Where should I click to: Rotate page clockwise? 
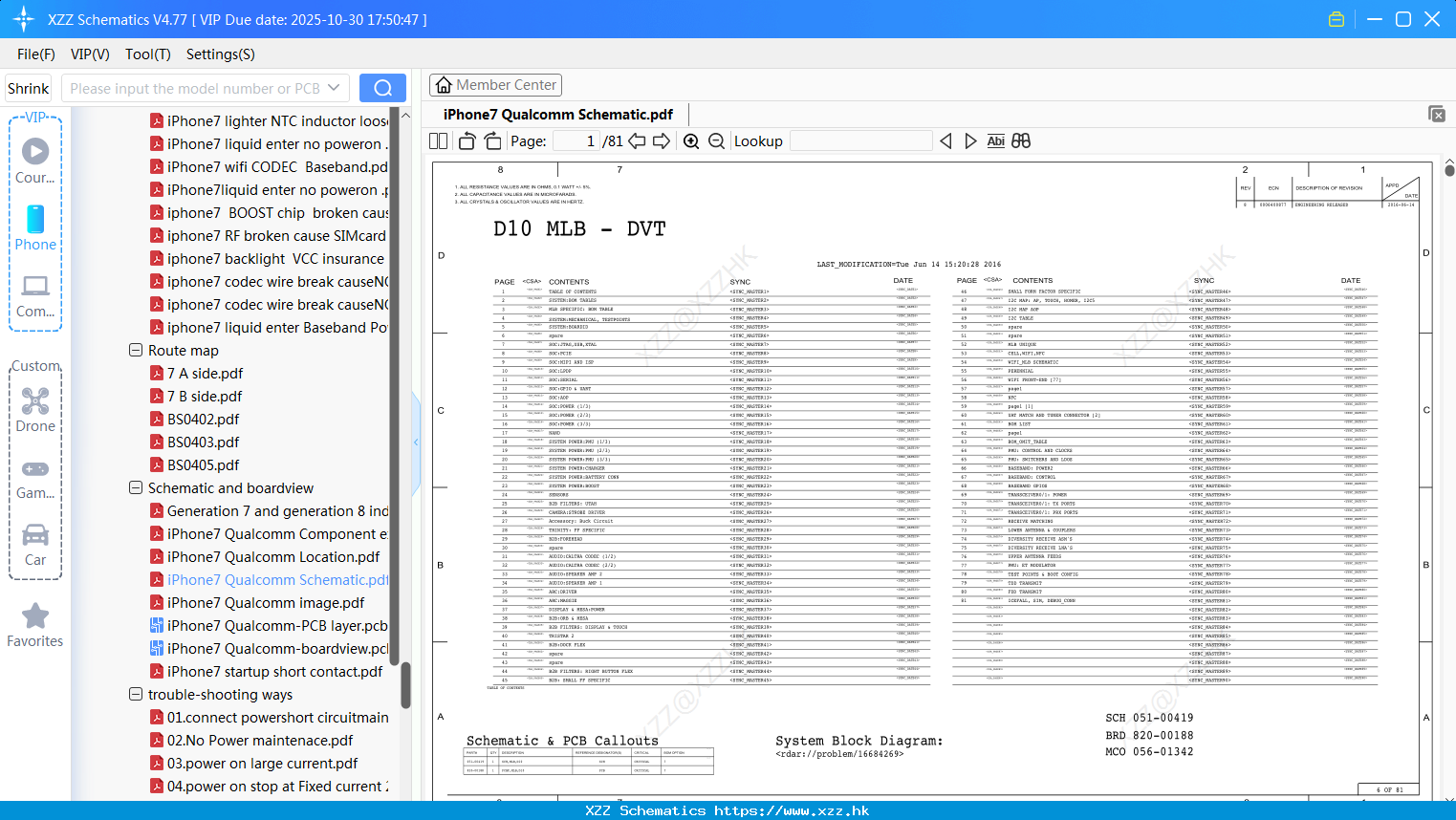coord(493,140)
